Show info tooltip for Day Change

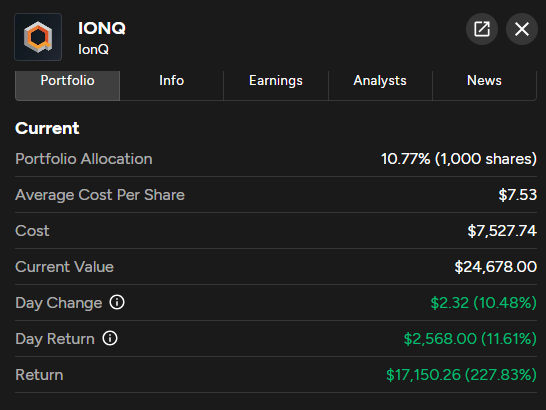pyautogui.click(x=117, y=302)
